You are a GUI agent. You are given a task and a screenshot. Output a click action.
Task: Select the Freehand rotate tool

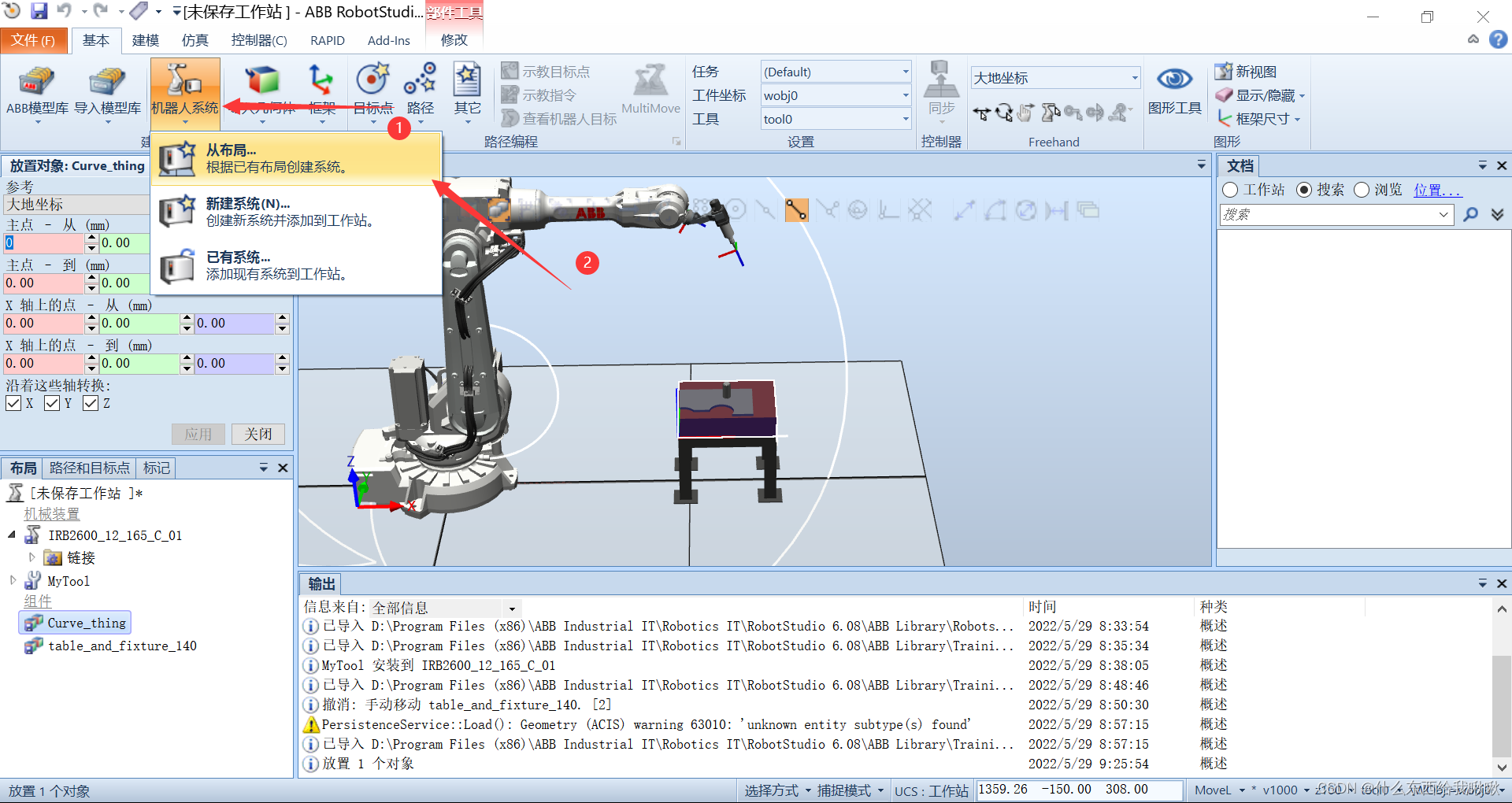1003,113
